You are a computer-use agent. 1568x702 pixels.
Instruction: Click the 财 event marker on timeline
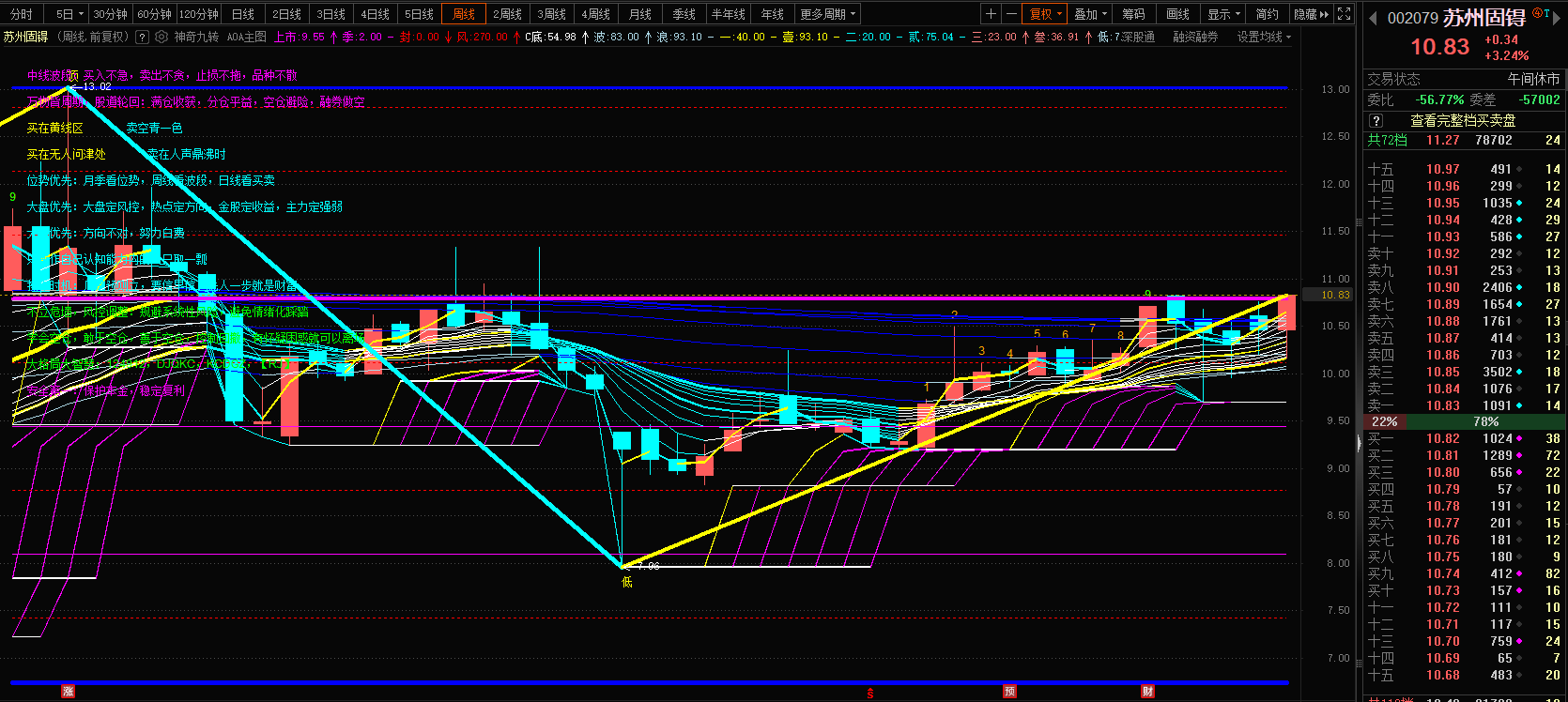point(1147,692)
